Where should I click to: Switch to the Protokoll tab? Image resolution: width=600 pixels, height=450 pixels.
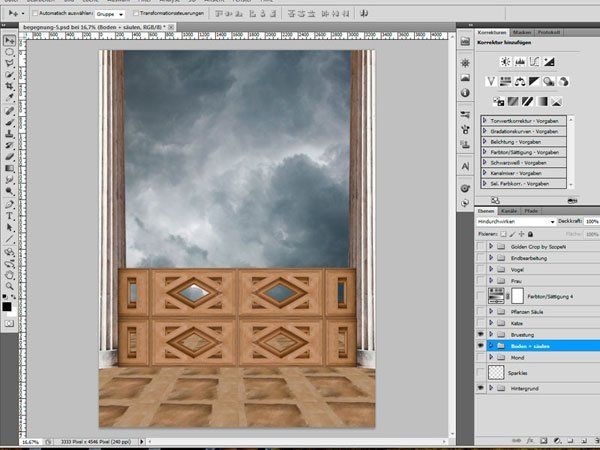549,33
